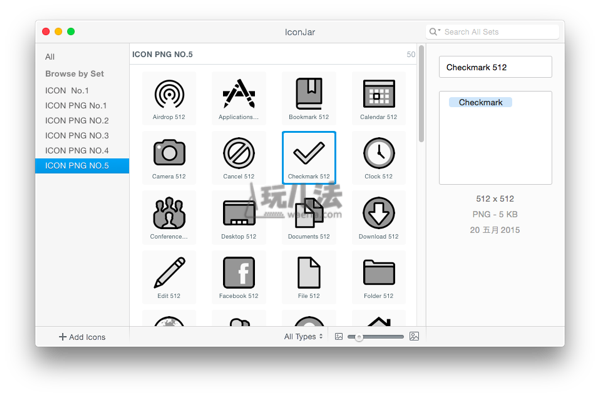Image resolution: width=600 pixels, height=397 pixels.
Task: Select the Cancel 512 icon
Action: (239, 158)
